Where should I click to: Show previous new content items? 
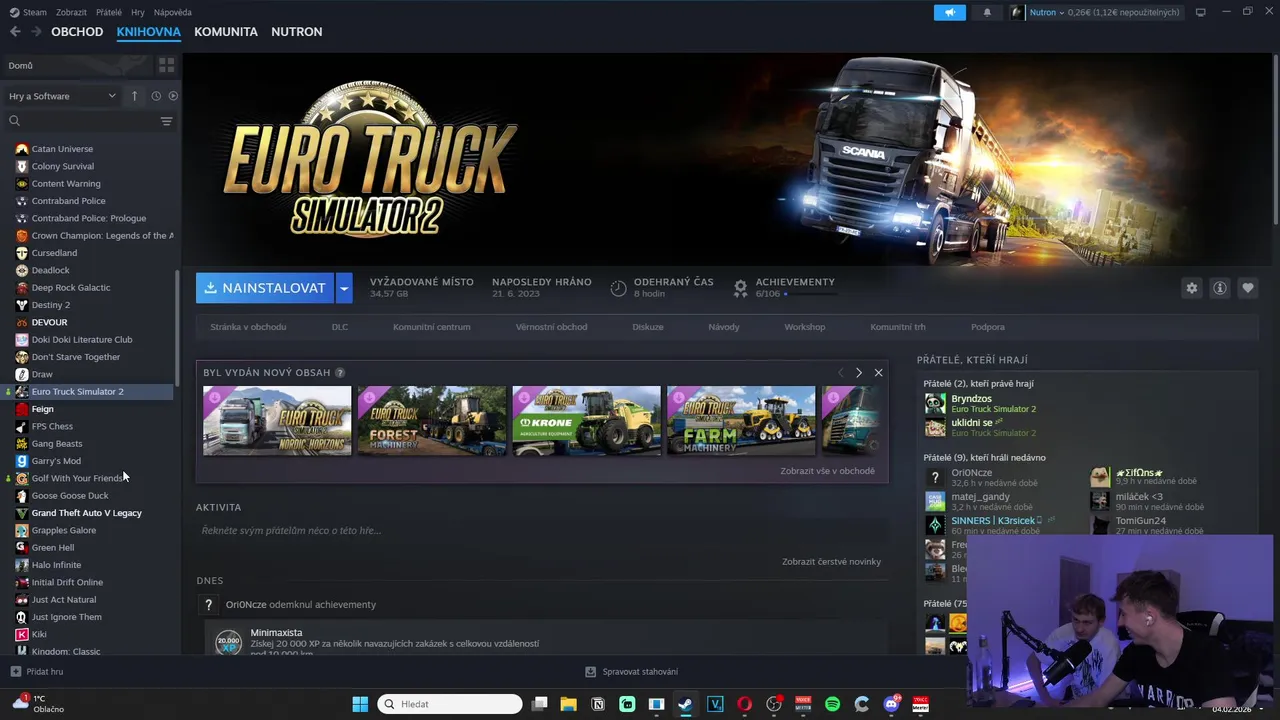840,373
